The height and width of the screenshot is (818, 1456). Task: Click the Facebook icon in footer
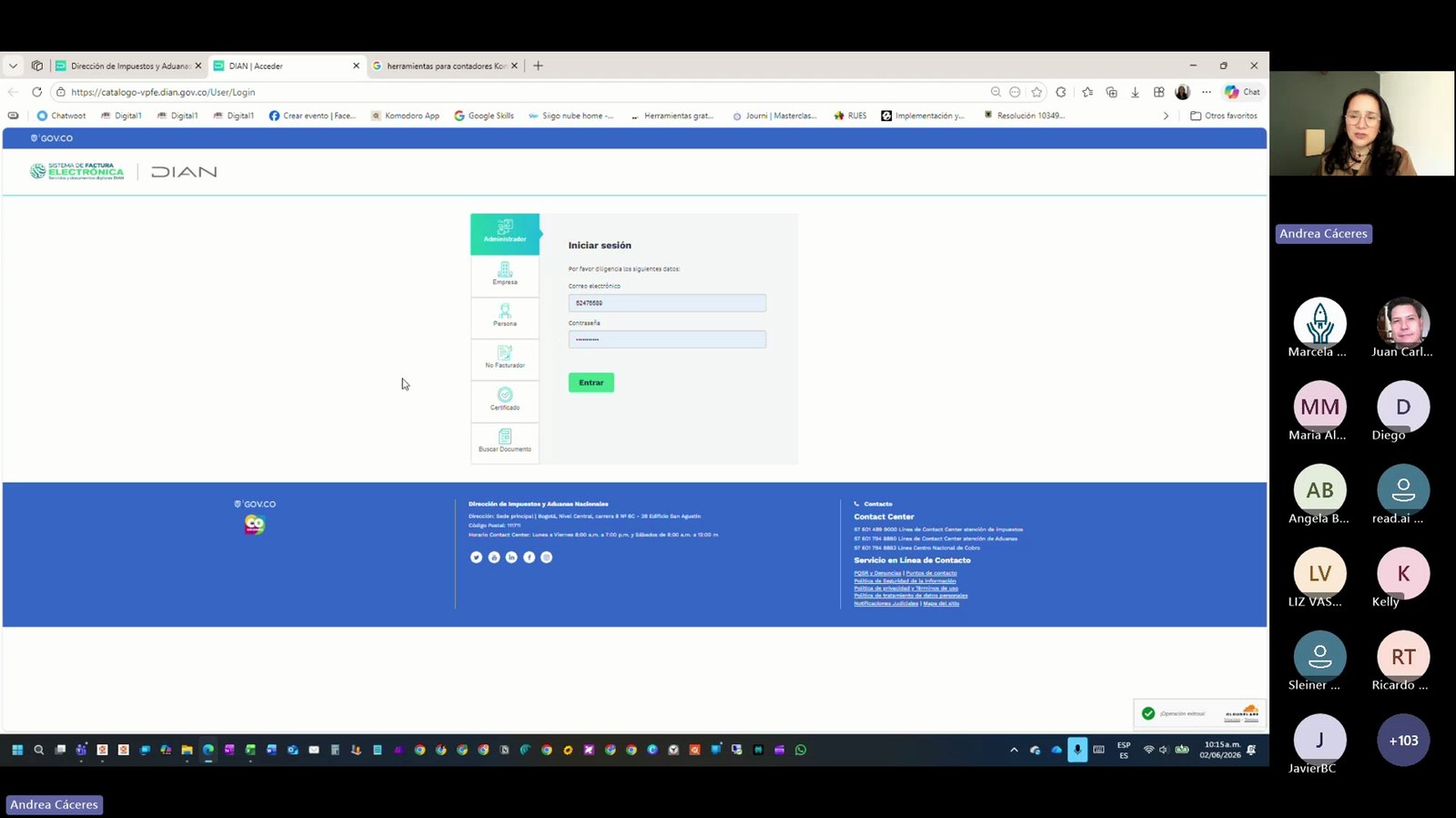(529, 557)
